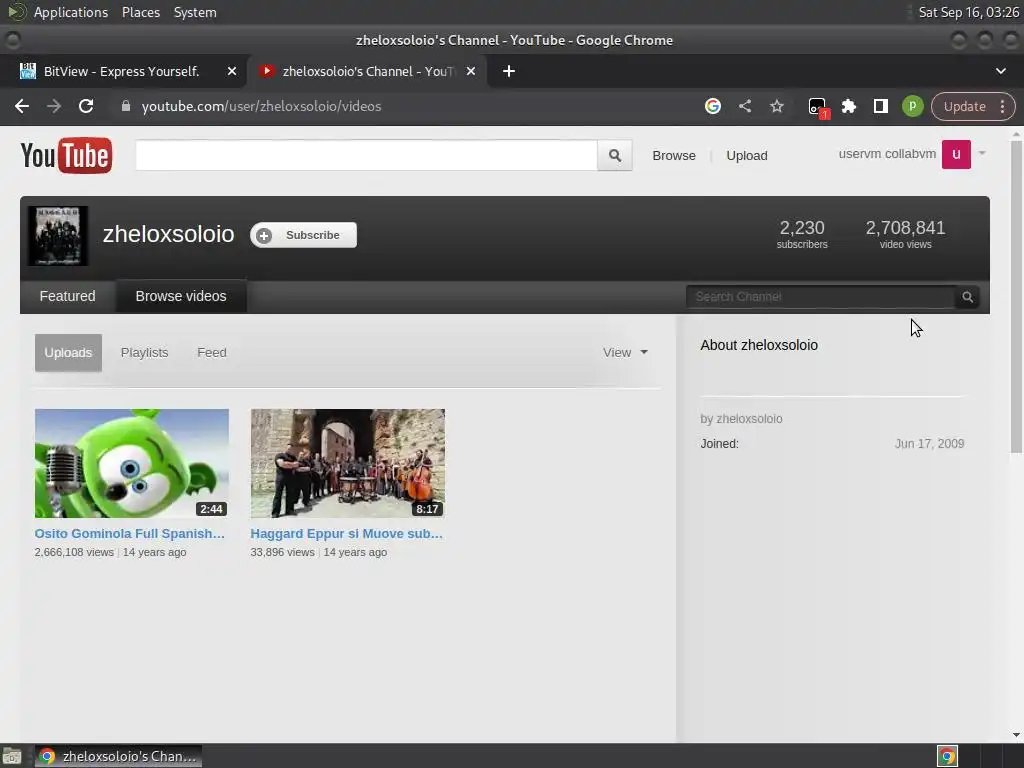Screen dimensions: 1024x768
Task: Click the Browse link
Action: 674,155
